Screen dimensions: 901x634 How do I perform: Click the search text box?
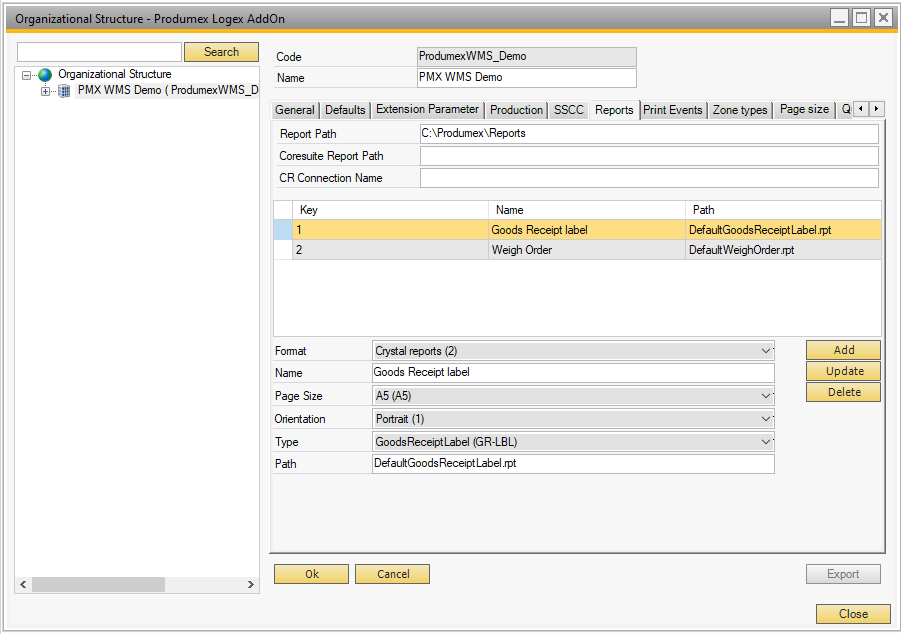coord(99,52)
